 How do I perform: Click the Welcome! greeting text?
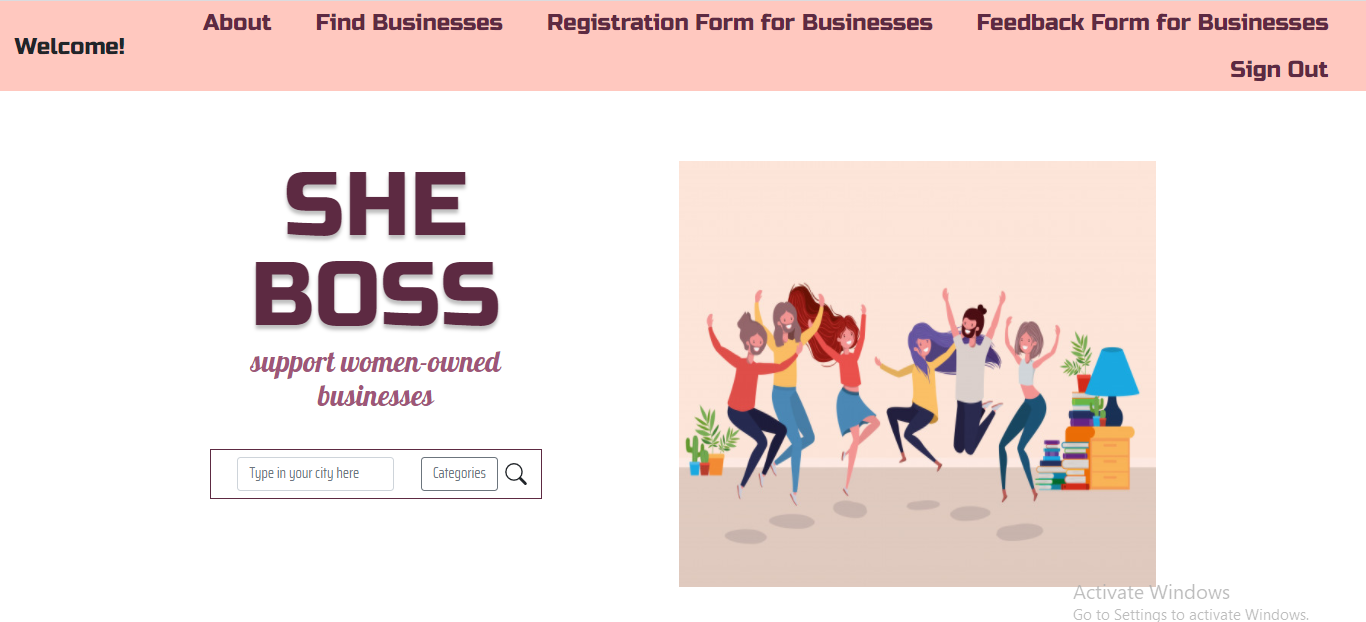[68, 45]
